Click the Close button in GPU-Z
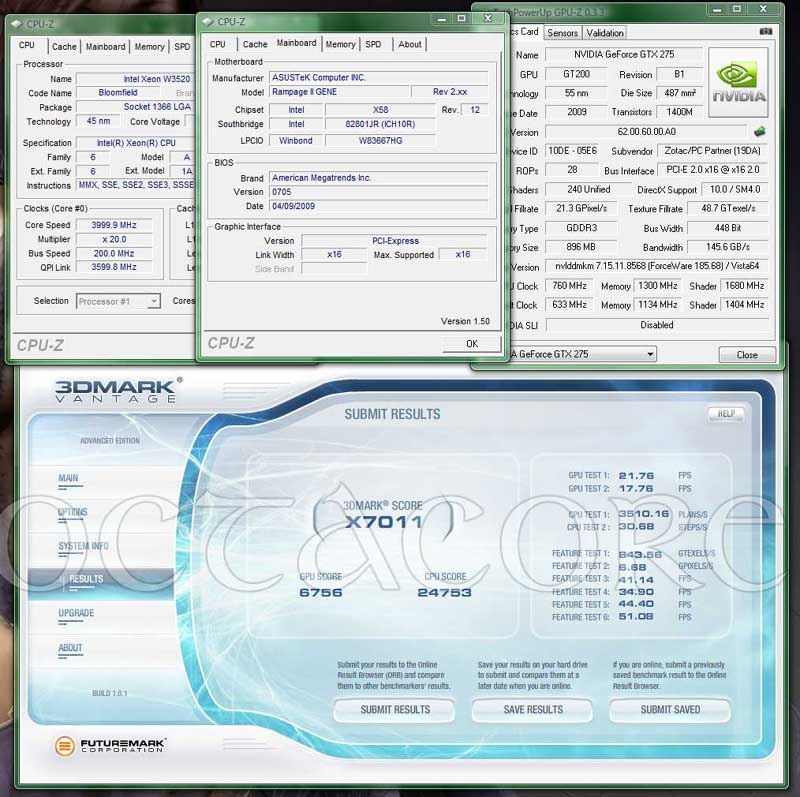Image resolution: width=800 pixels, height=797 pixels. point(747,355)
